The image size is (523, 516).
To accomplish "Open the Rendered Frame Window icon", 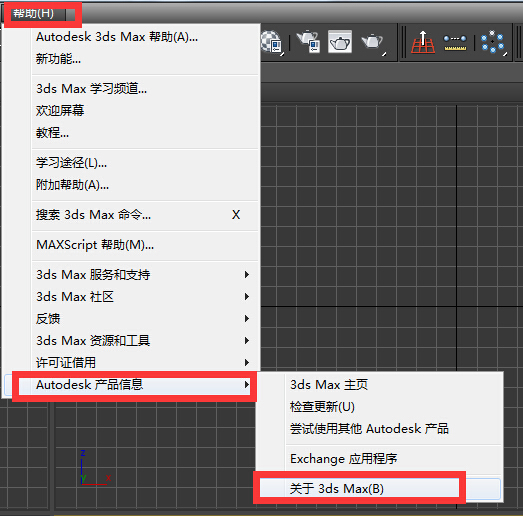I will click(340, 42).
